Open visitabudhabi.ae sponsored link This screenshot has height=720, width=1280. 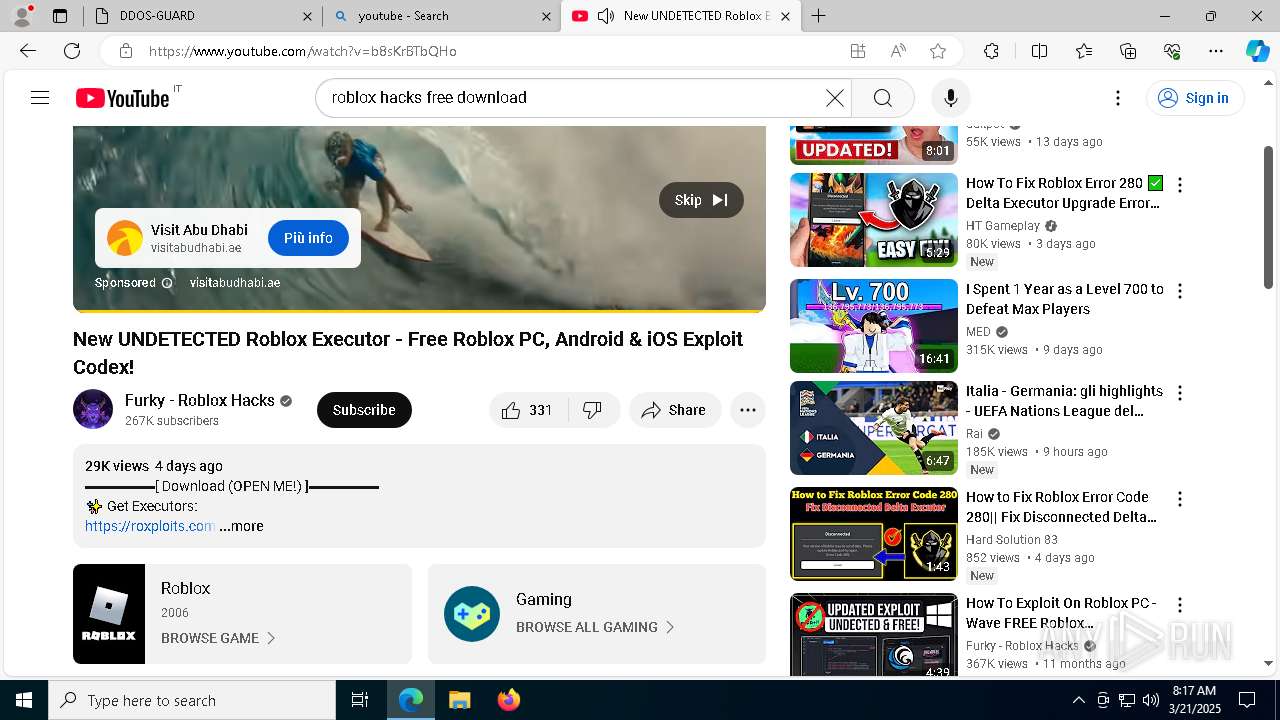point(235,283)
